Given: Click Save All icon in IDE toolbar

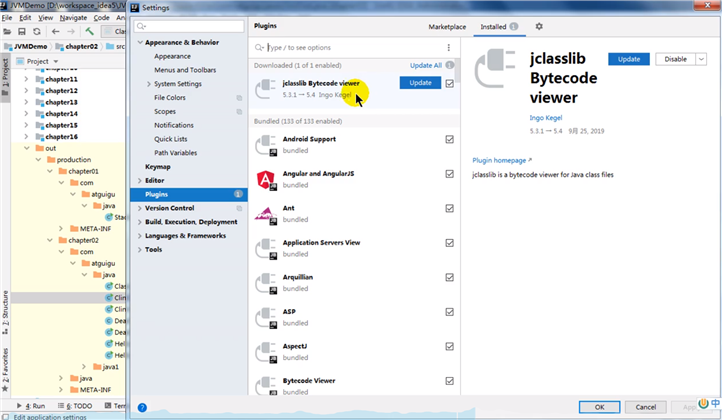Looking at the screenshot, I should point(22,31).
